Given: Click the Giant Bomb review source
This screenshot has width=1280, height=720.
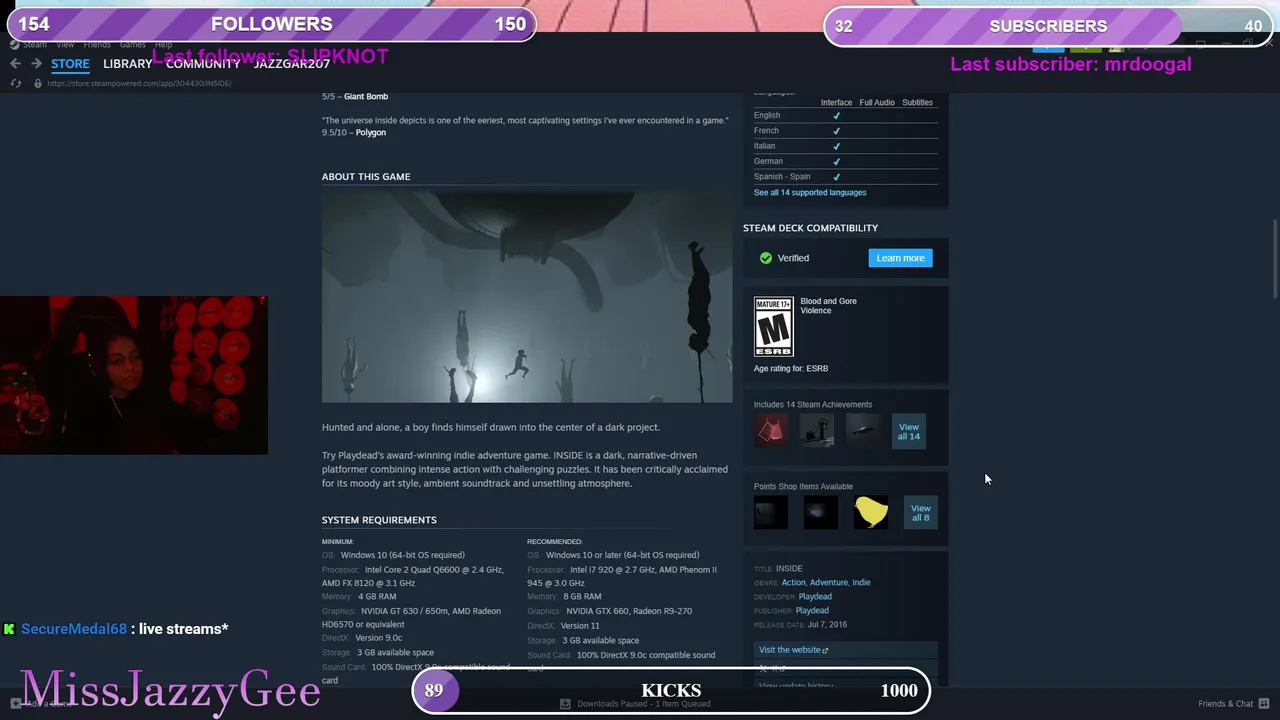Looking at the screenshot, I should [x=366, y=97].
